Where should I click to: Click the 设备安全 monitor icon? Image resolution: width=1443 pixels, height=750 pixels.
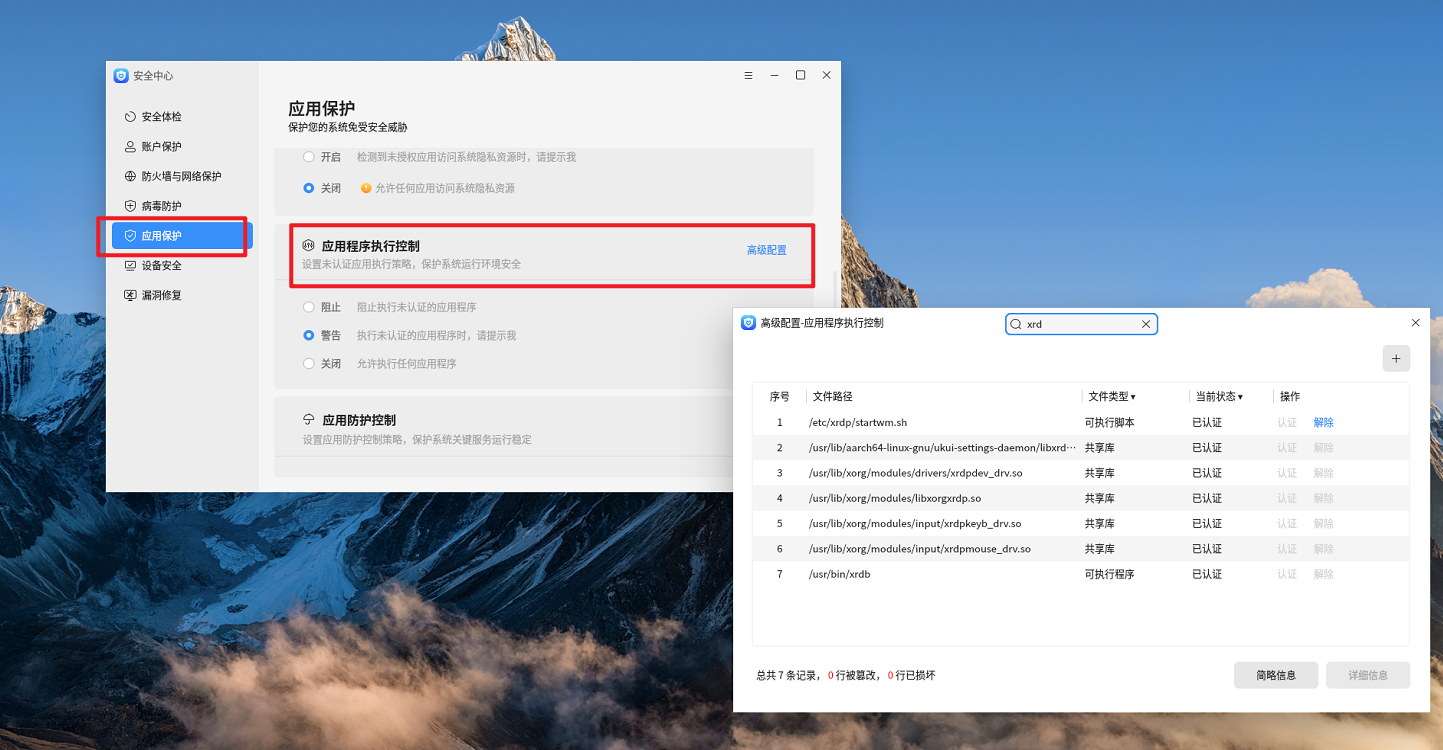[130, 266]
